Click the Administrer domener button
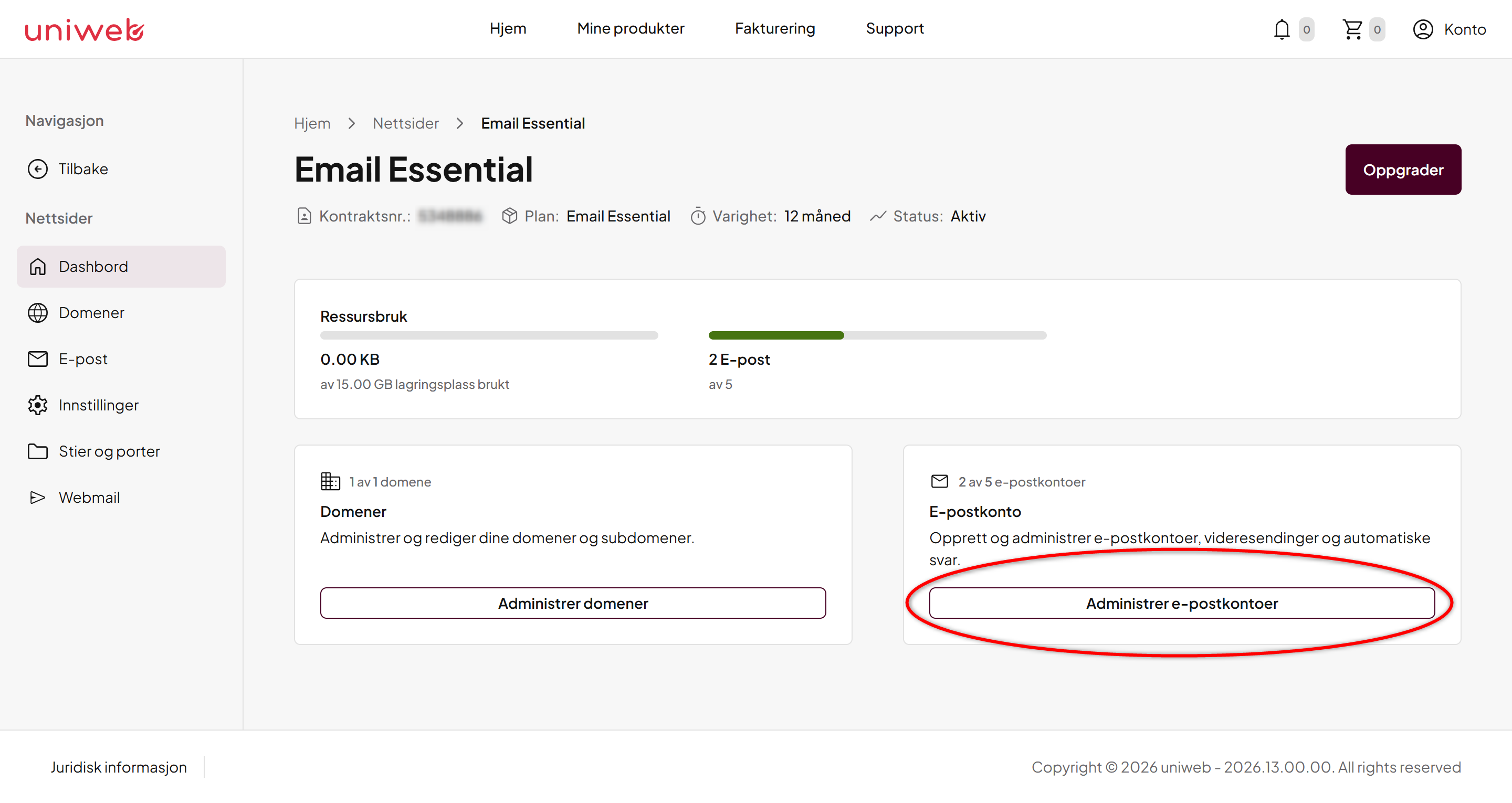 tap(573, 603)
